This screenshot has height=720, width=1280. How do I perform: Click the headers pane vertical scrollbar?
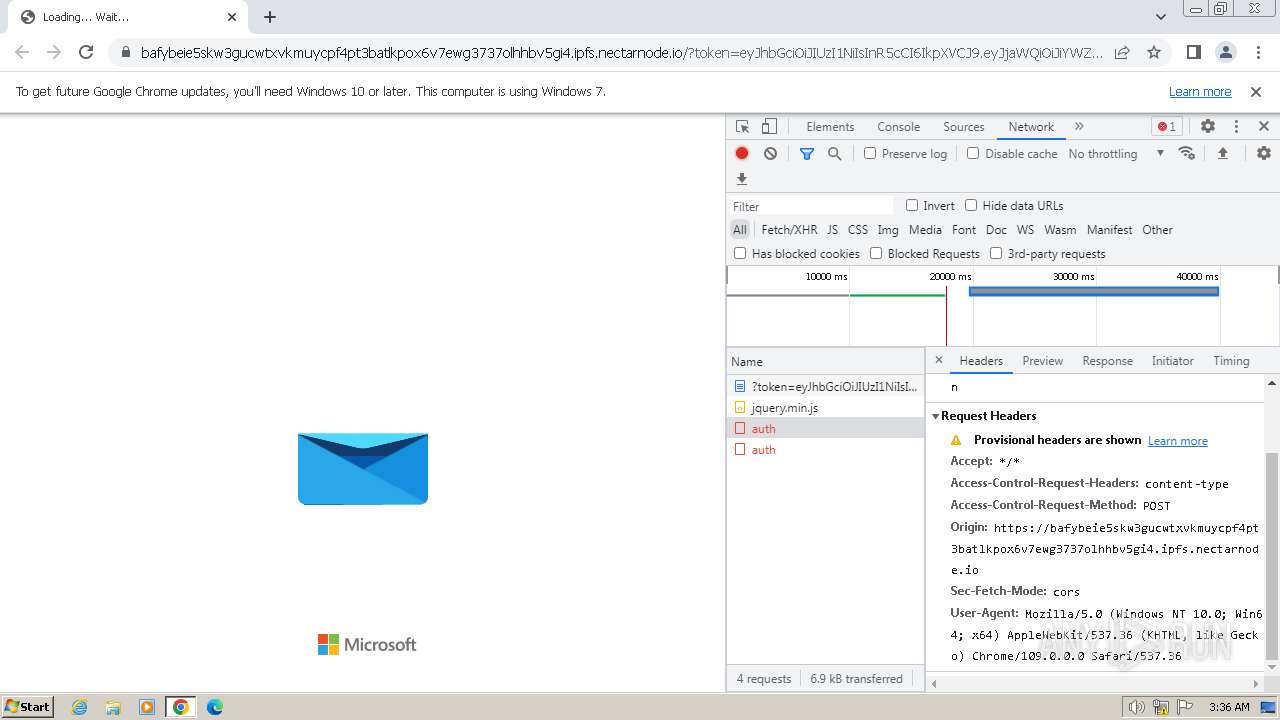1272,555
